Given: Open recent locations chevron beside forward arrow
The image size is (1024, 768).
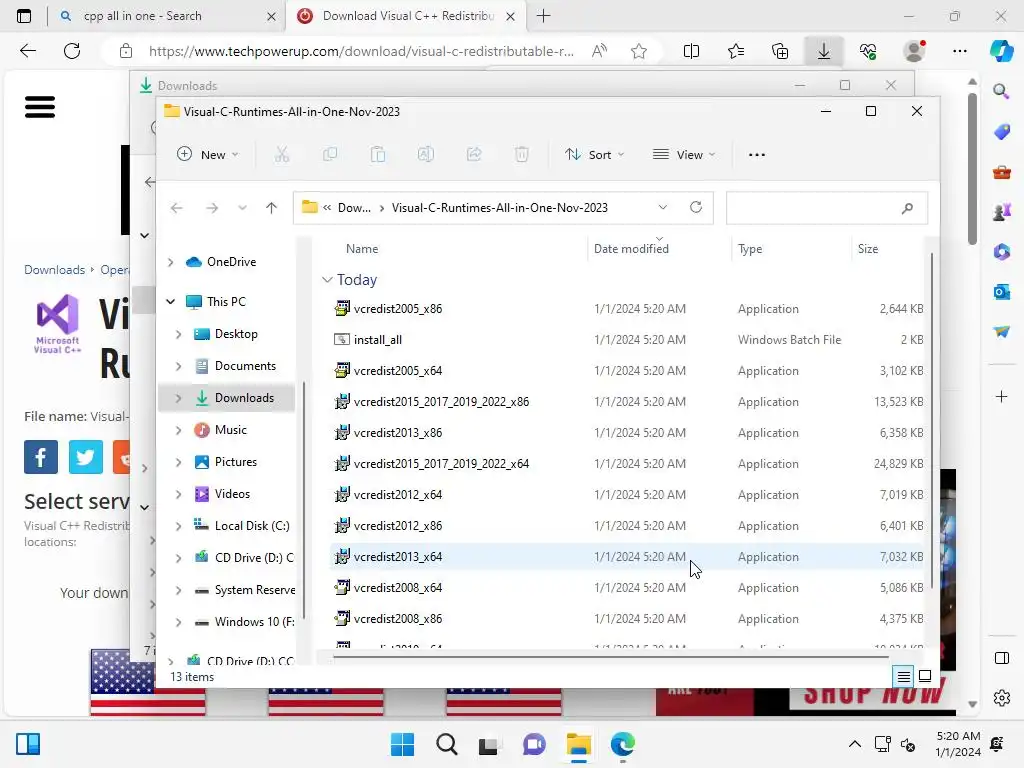Looking at the screenshot, I should click(x=242, y=208).
